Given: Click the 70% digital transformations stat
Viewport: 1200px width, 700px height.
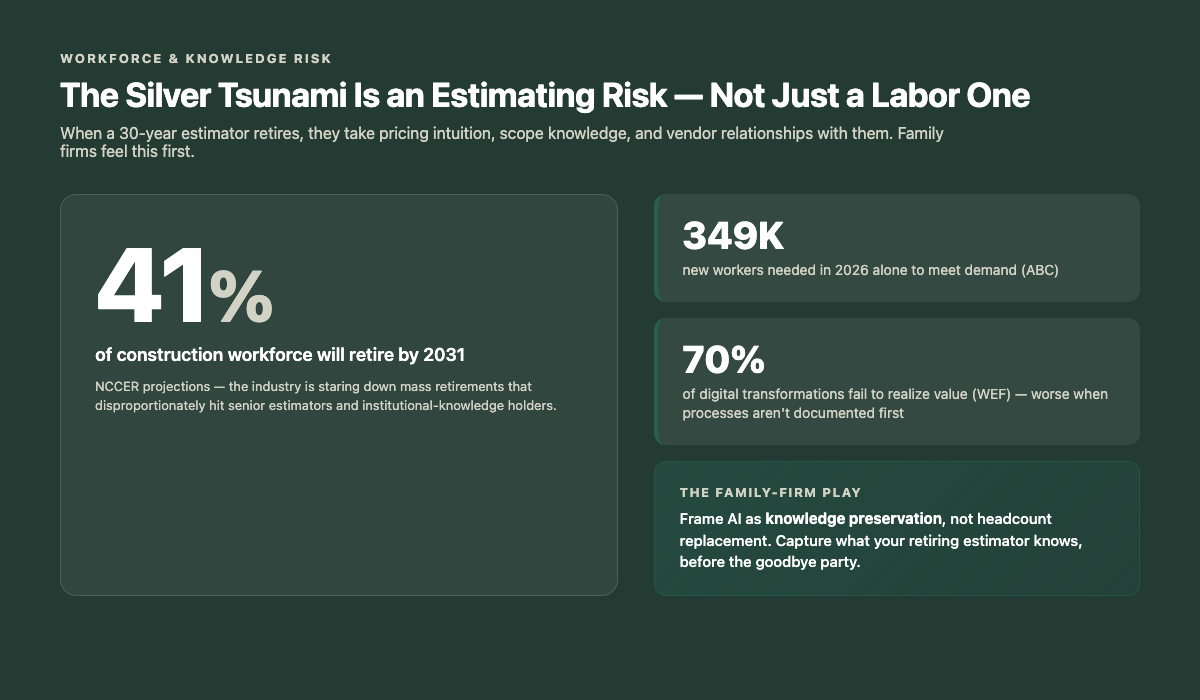Looking at the screenshot, I should (x=720, y=358).
